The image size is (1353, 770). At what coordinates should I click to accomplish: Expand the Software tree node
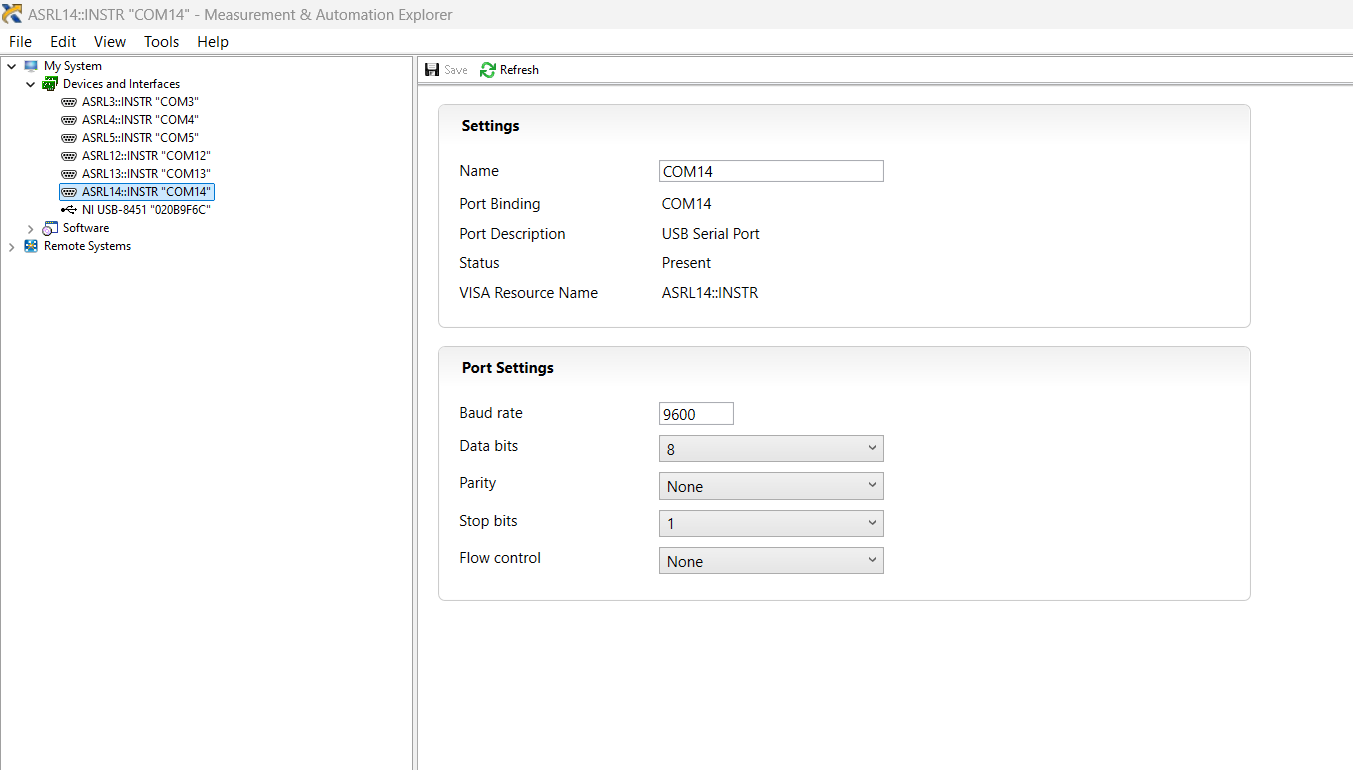point(31,229)
